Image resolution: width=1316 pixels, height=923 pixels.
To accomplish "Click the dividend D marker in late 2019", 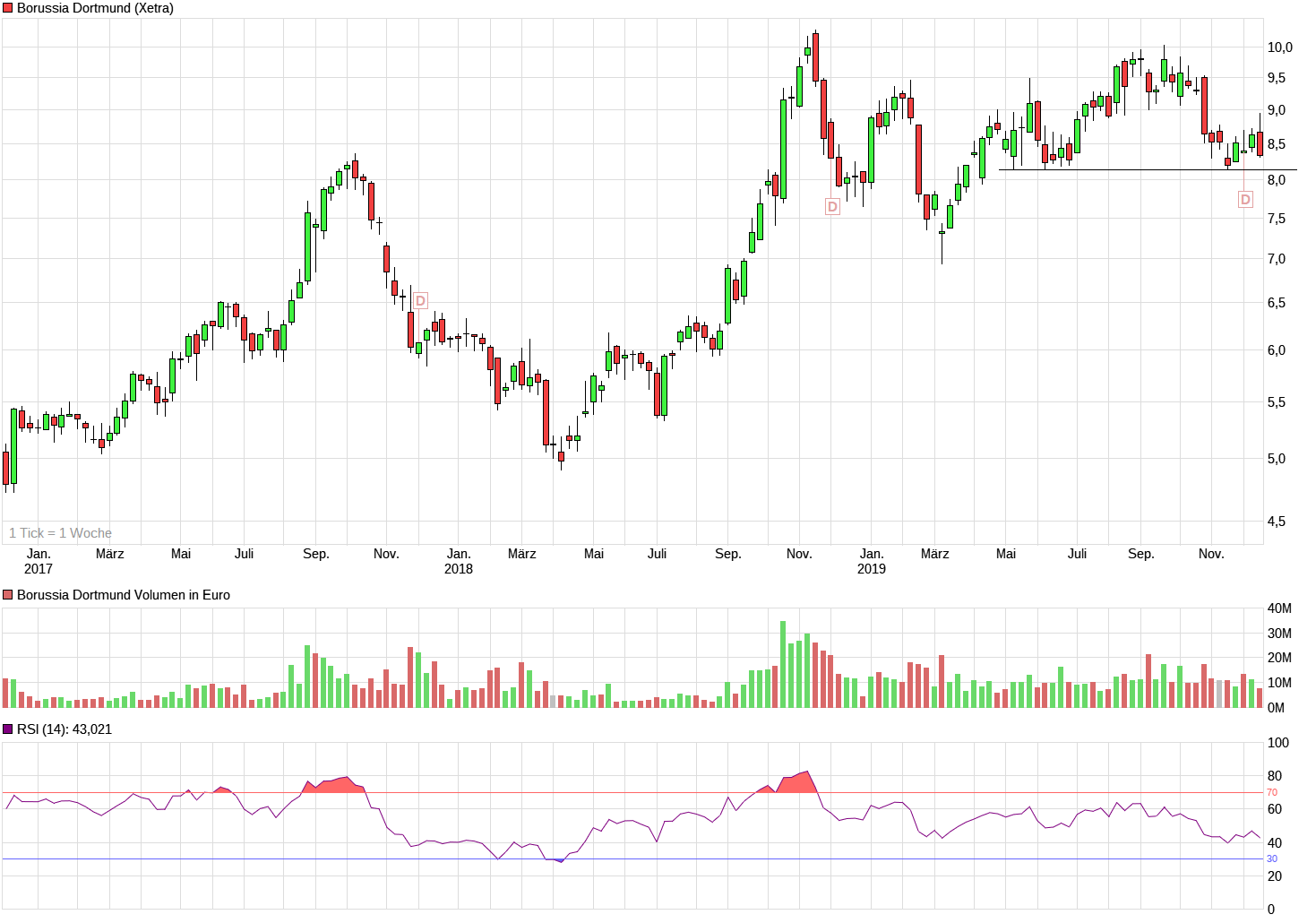I will pos(1245,199).
